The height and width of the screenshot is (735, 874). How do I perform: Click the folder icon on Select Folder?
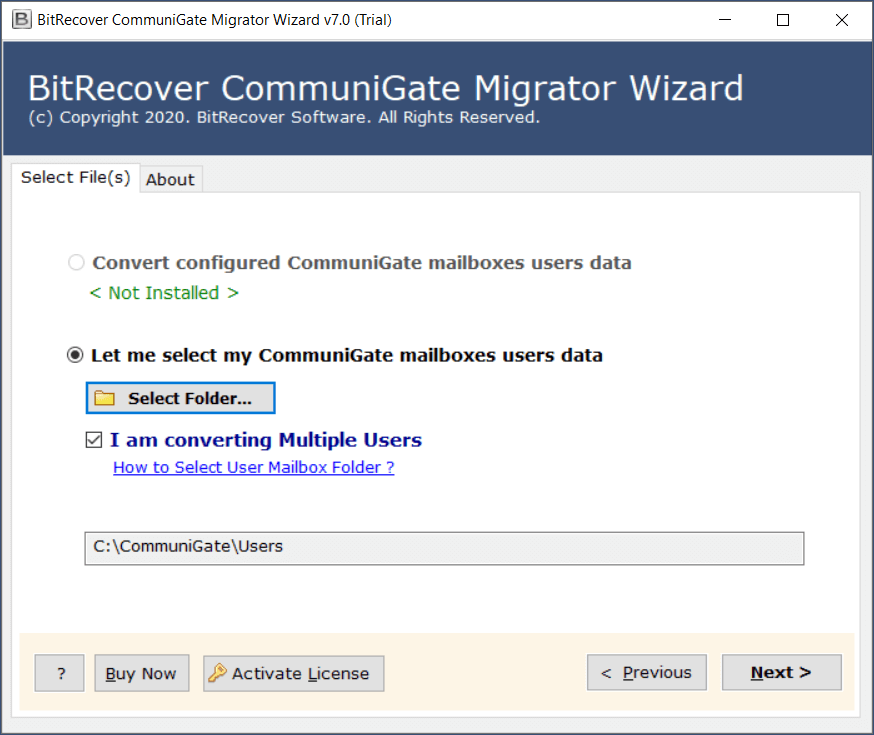[105, 398]
